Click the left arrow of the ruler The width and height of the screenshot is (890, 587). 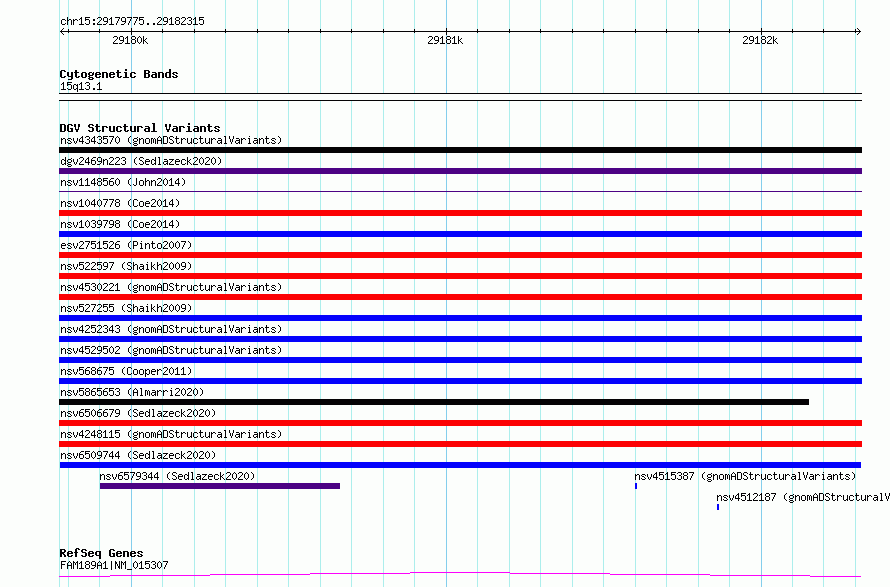[x=62, y=31]
